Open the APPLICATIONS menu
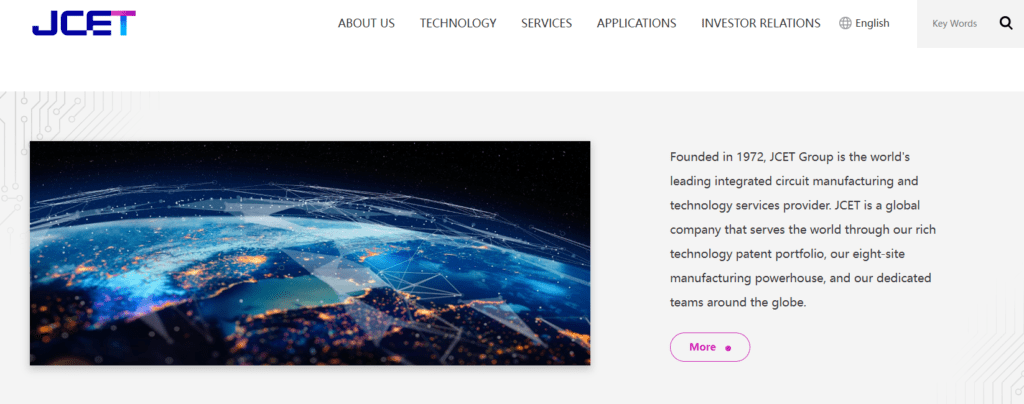 pos(636,23)
